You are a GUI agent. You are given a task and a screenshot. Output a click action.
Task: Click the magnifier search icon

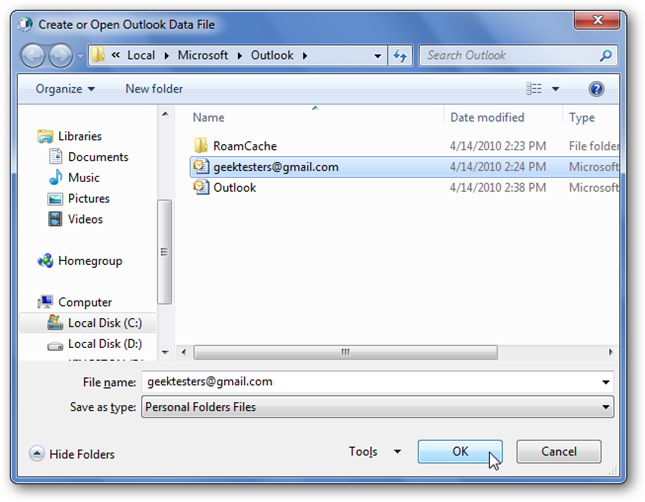pos(606,55)
